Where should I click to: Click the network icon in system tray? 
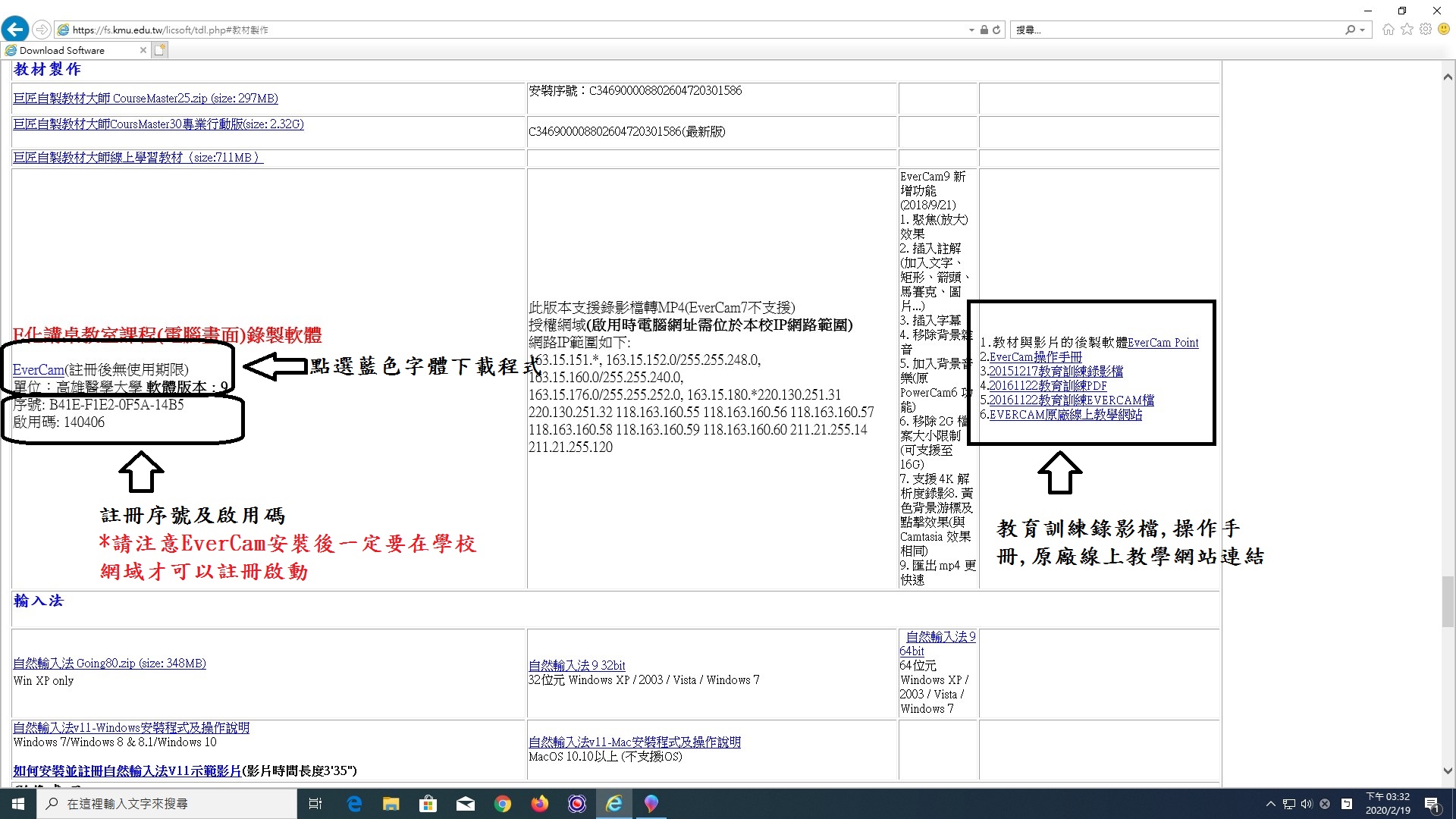[1289, 804]
